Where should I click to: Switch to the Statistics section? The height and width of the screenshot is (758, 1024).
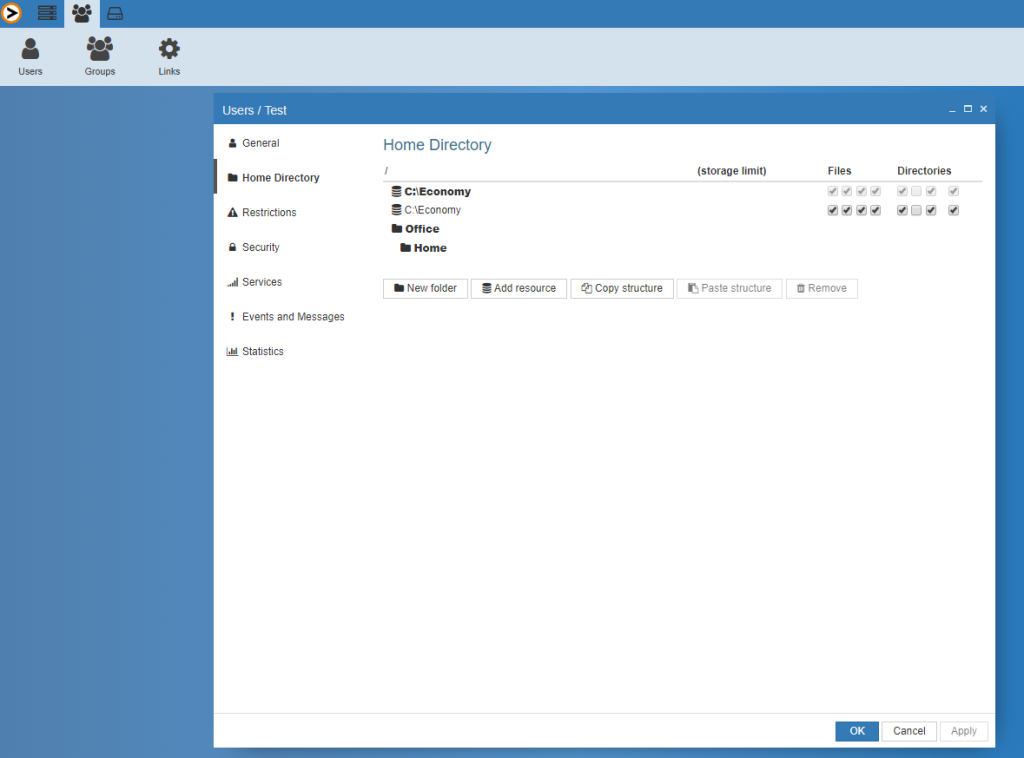pos(262,351)
